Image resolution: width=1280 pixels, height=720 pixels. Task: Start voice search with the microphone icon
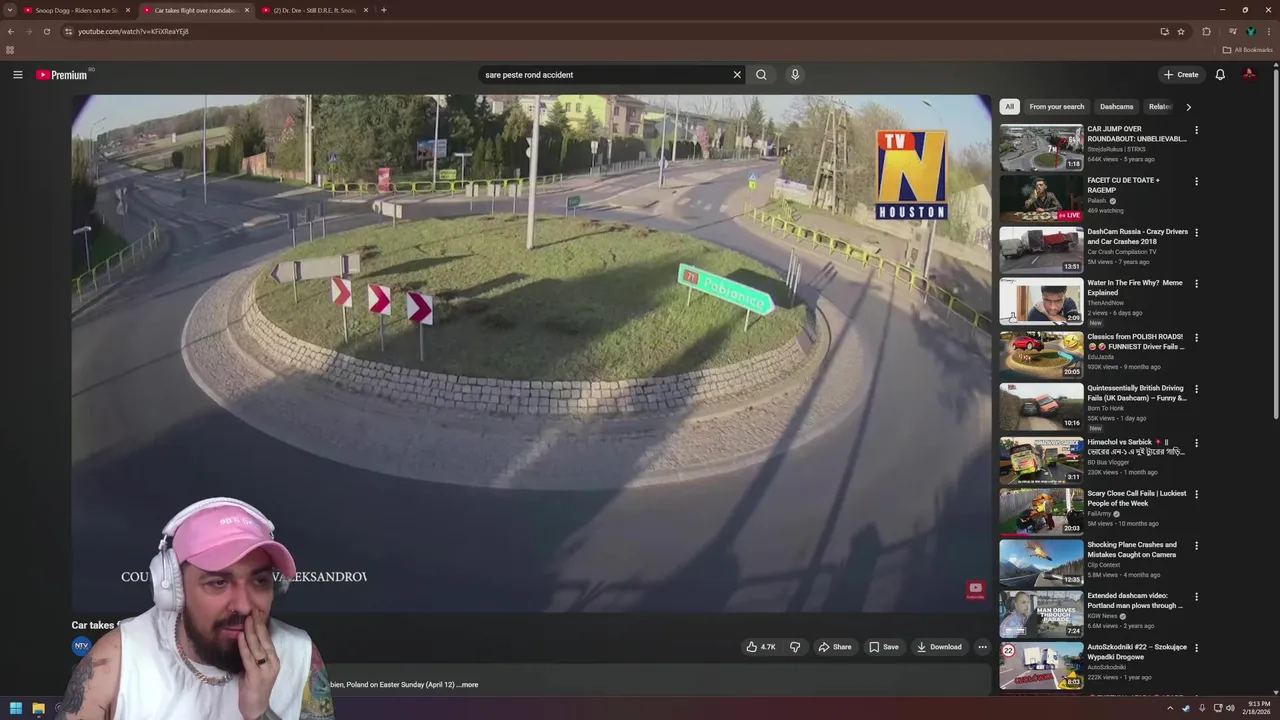[795, 74]
